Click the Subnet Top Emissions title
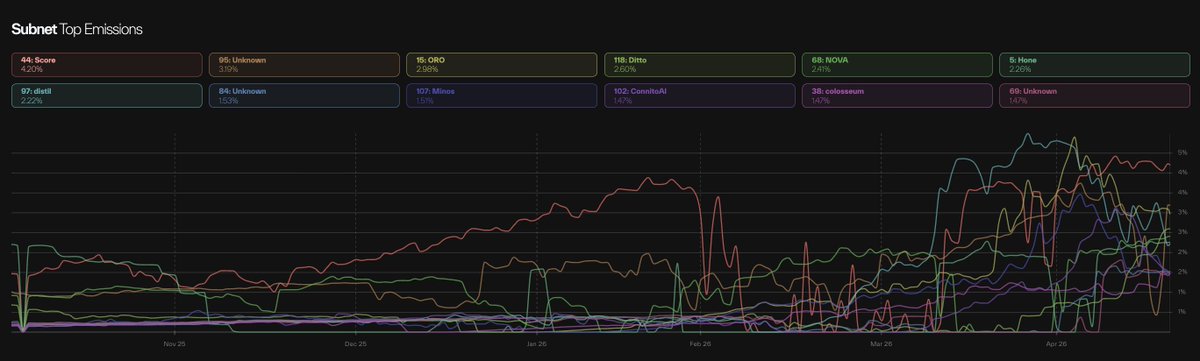This screenshot has width=1200, height=361. point(77,29)
